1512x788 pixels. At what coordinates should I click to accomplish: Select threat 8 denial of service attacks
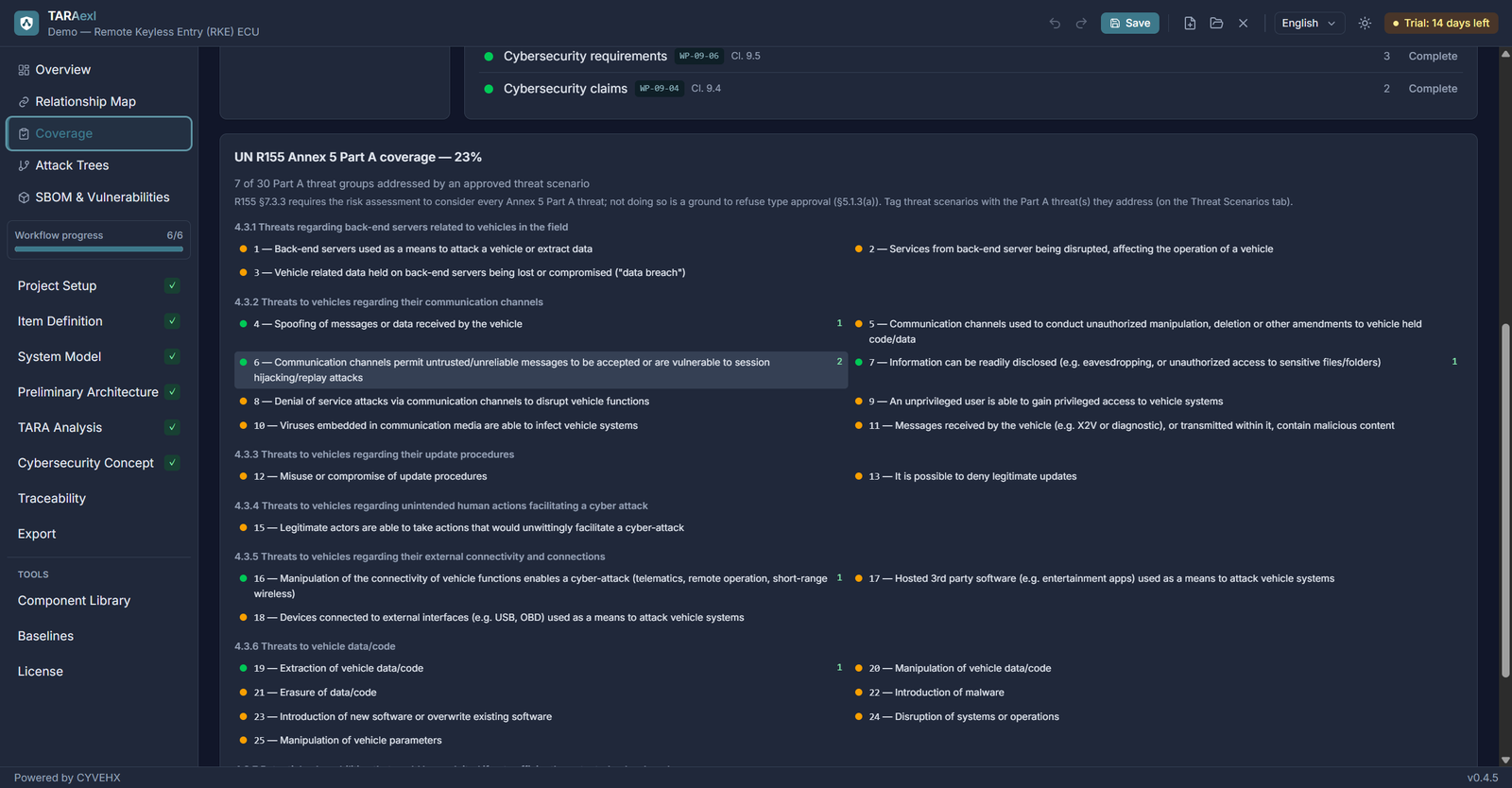541,402
